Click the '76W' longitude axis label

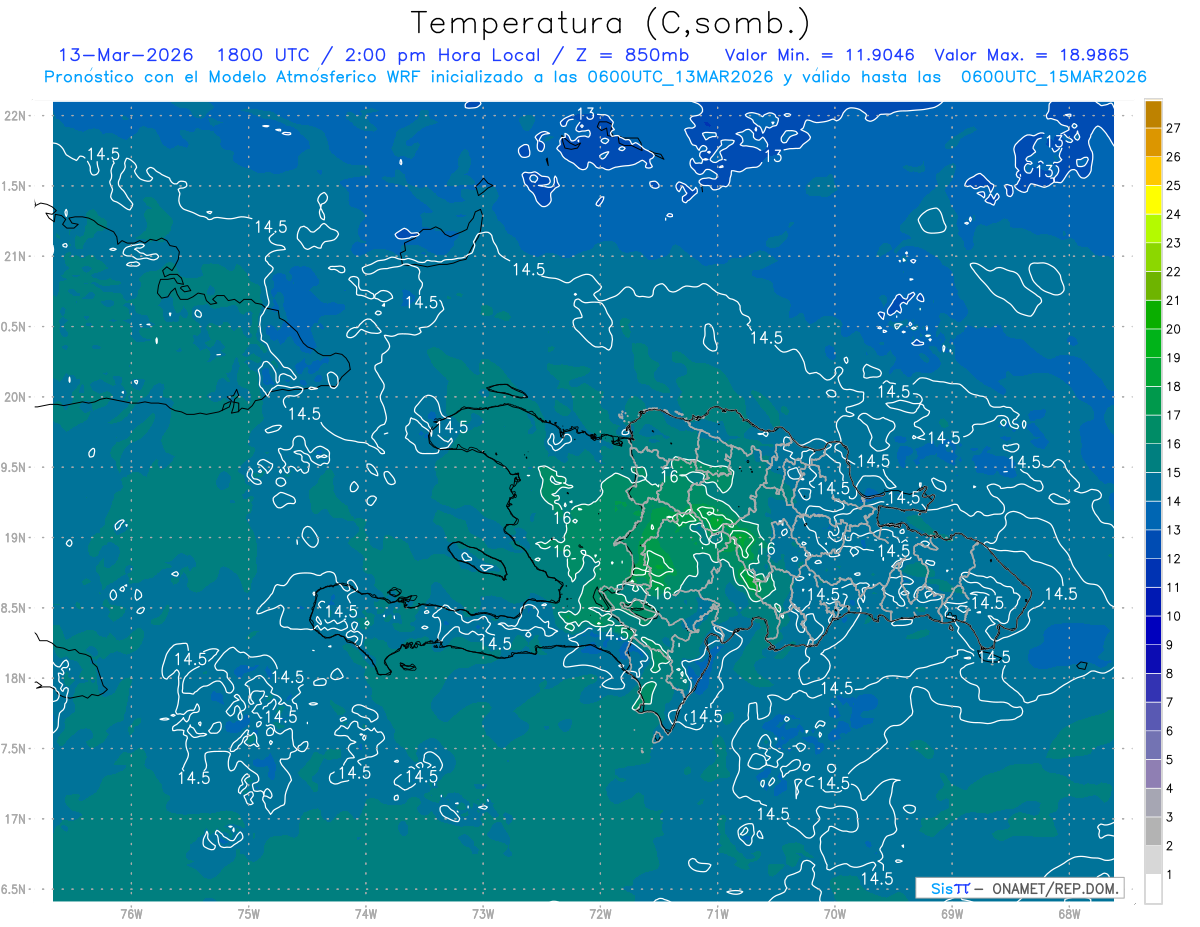(x=131, y=914)
